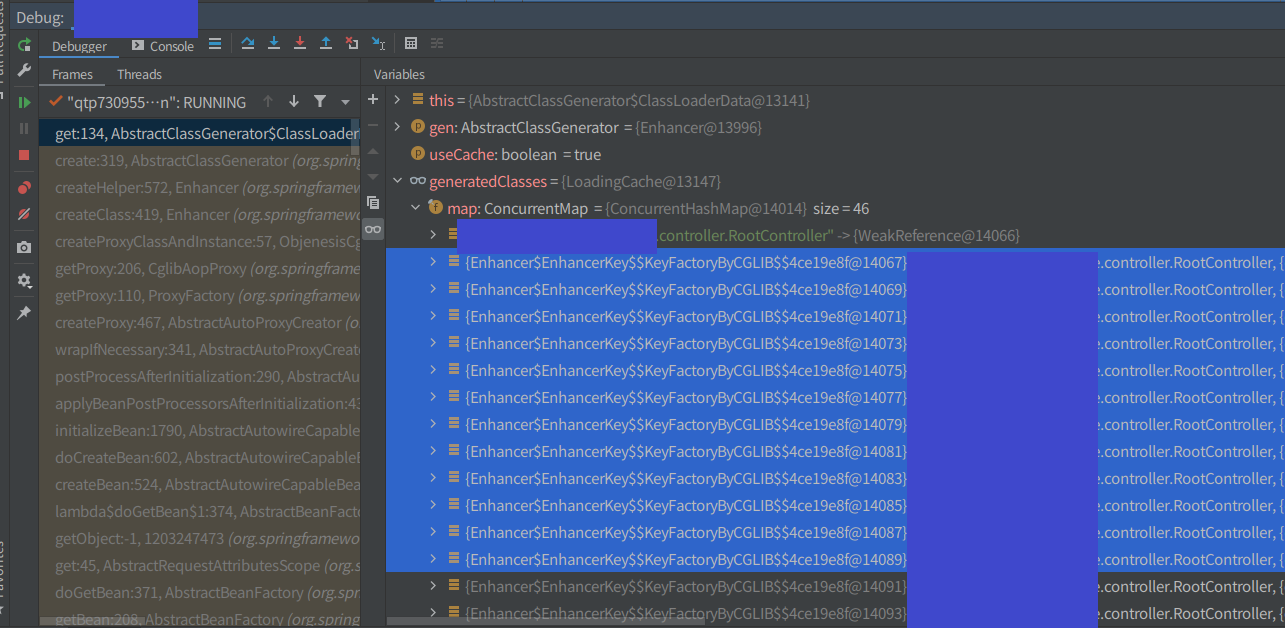Screen dimensions: 1285x628
Task: Select the initializeBean:1790 frame
Action: pyautogui.click(x=199, y=431)
